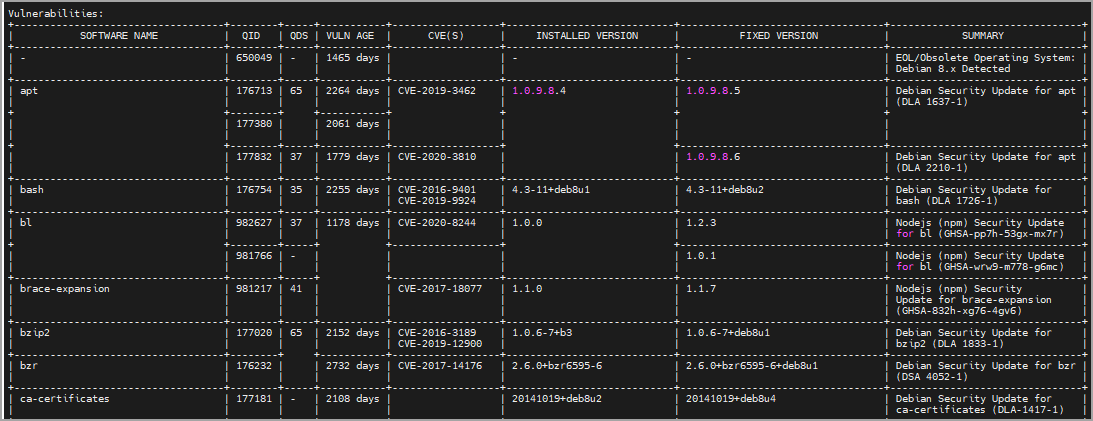
Task: Click the SUMMARY column header
Action: point(983,36)
